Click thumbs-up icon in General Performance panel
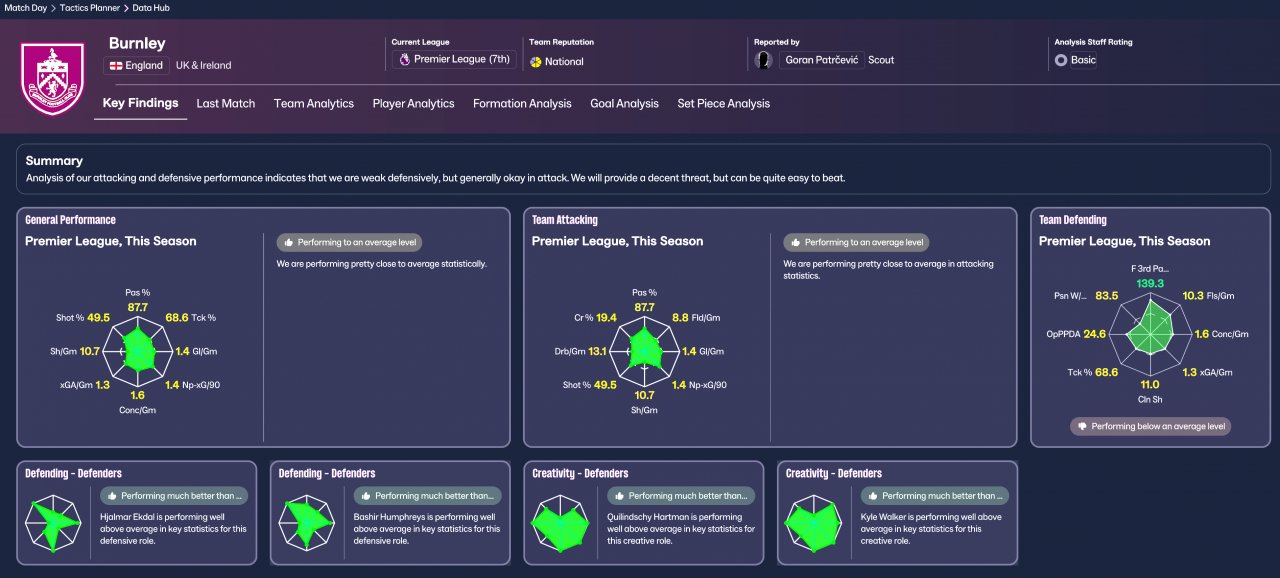Image resolution: width=1280 pixels, height=578 pixels. (x=290, y=242)
